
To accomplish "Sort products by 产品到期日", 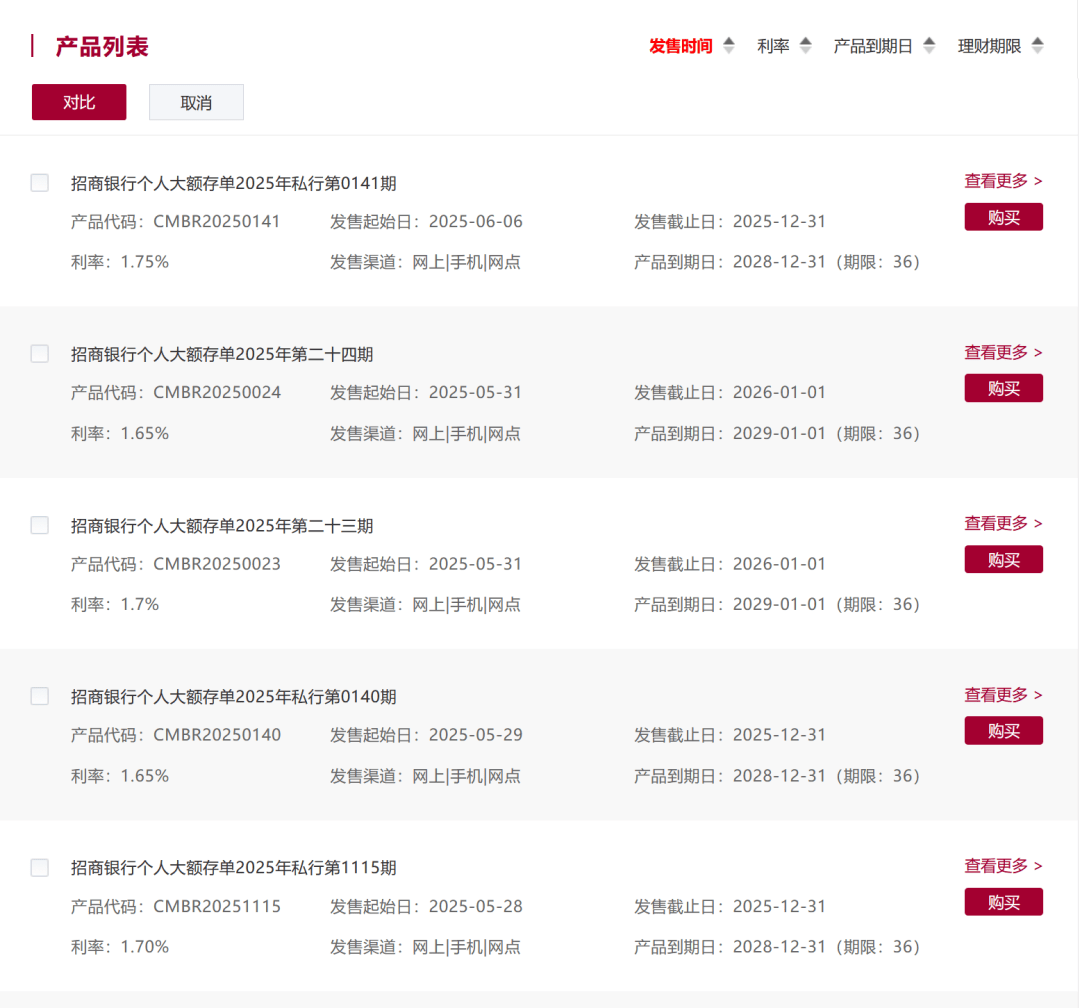I will coord(873,46).
